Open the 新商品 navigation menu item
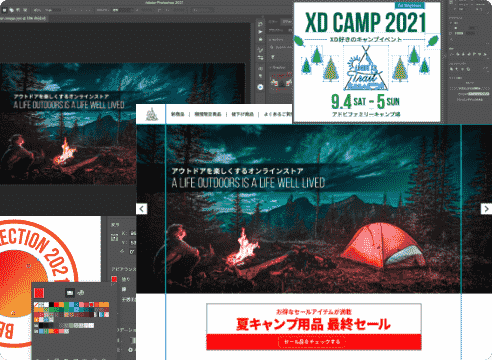Screen dimensions: 492x360 pos(178,114)
